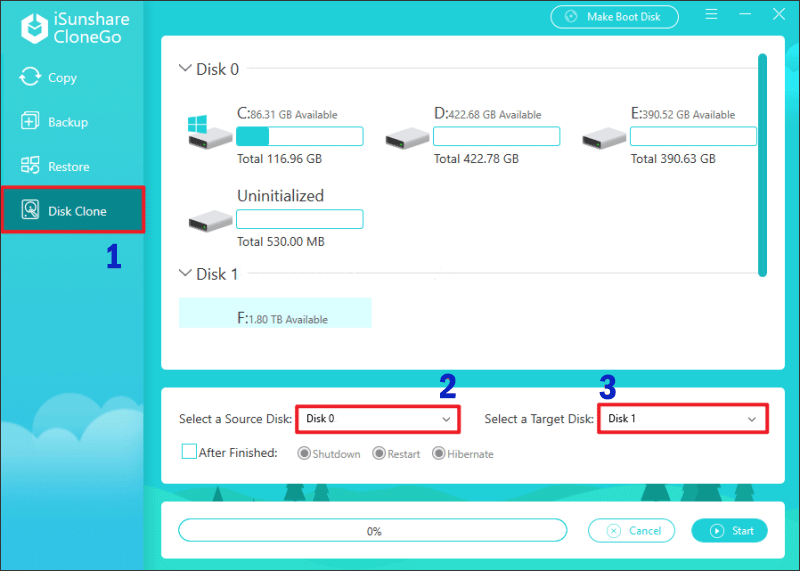Click the Select a Target Disk label
The height and width of the screenshot is (571, 800).
coord(539,419)
